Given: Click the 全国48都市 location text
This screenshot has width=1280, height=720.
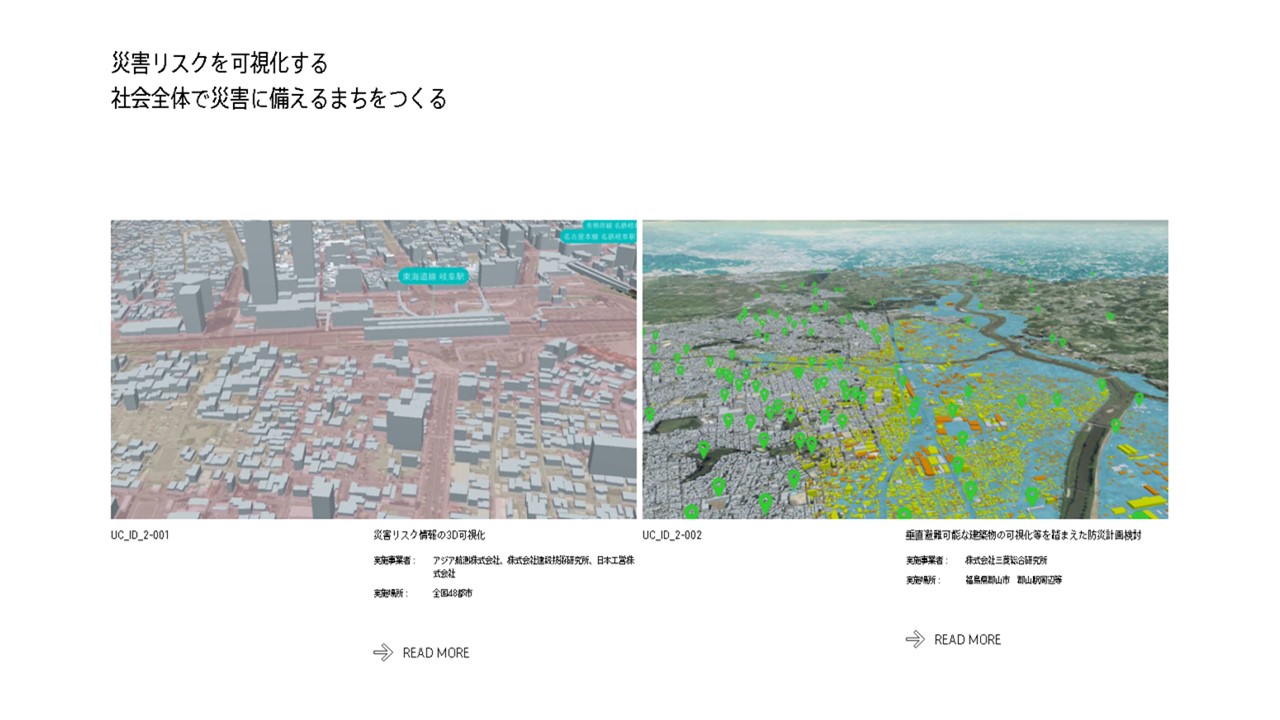Looking at the screenshot, I should point(452,594).
